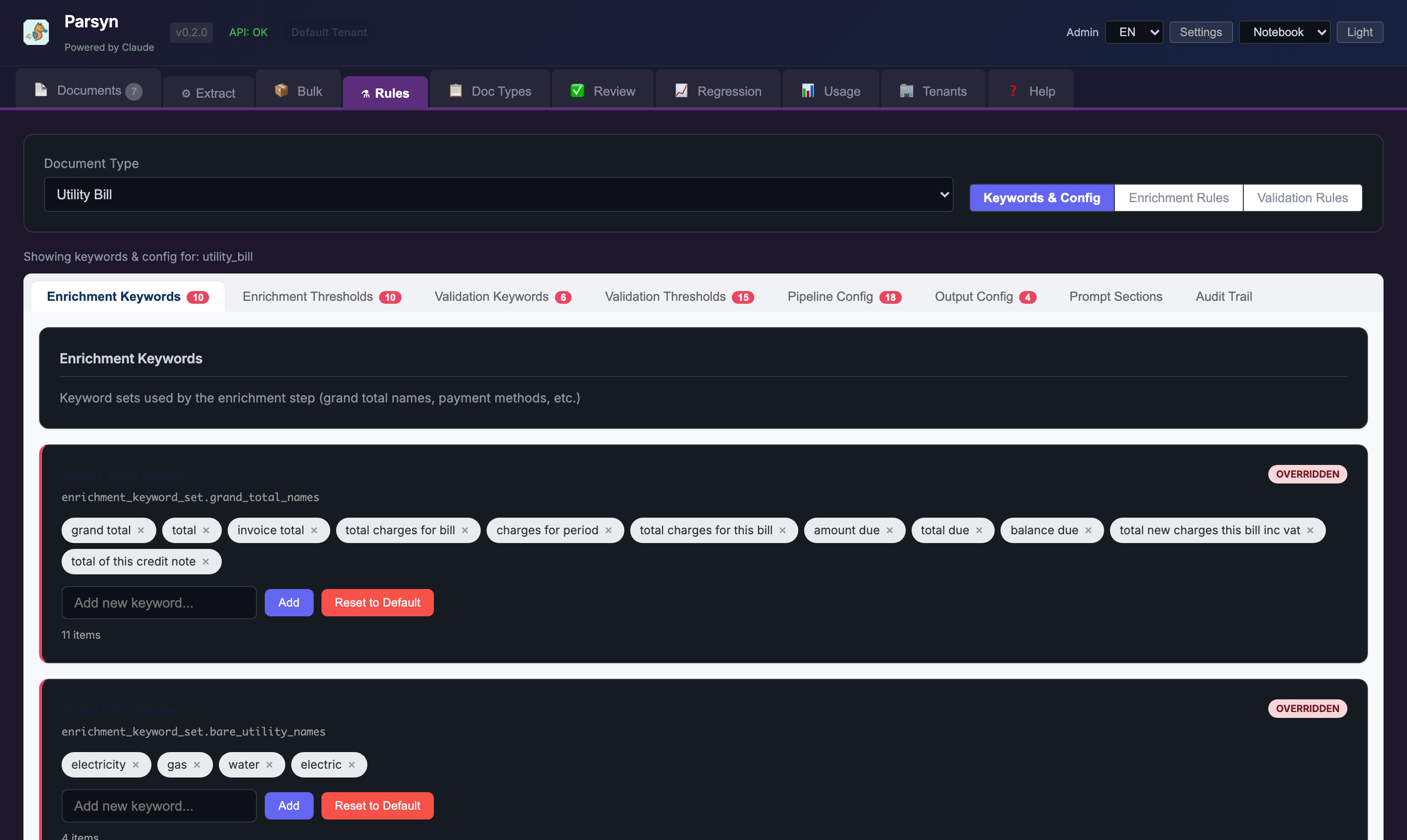This screenshot has width=1407, height=840.
Task: View the Audit Trail sub-tab
Action: (1223, 296)
